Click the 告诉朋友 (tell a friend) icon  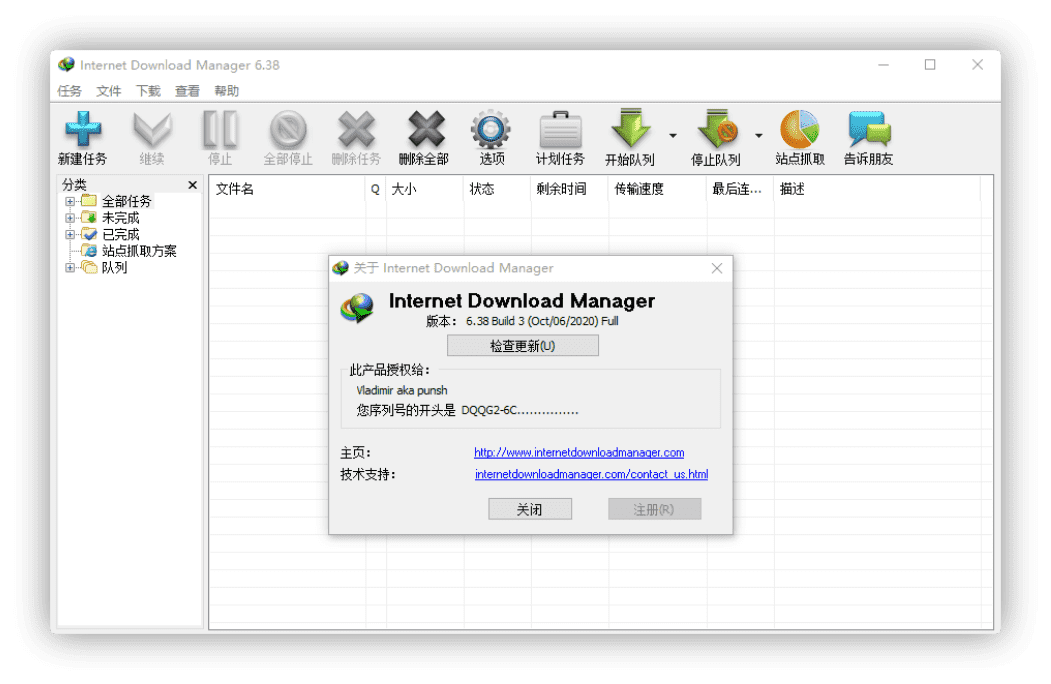click(869, 129)
